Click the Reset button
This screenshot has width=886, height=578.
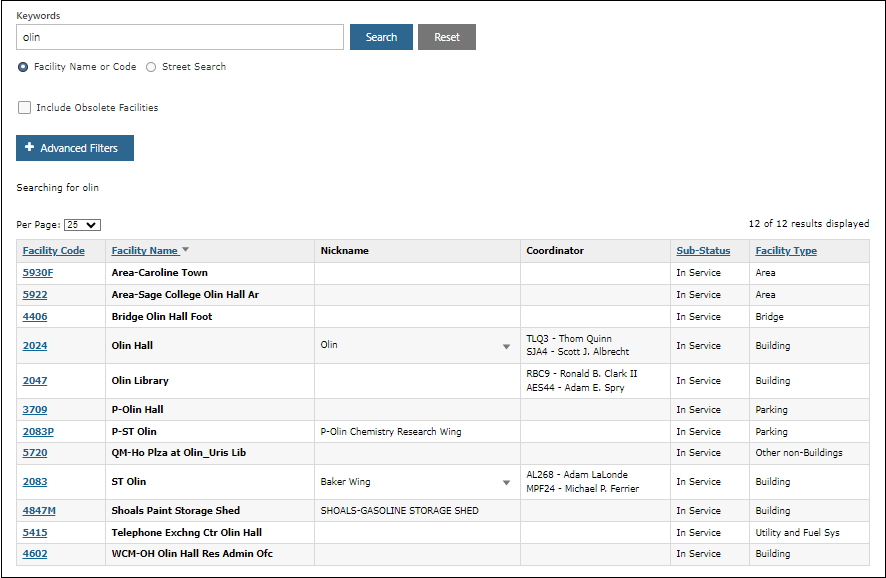(447, 37)
